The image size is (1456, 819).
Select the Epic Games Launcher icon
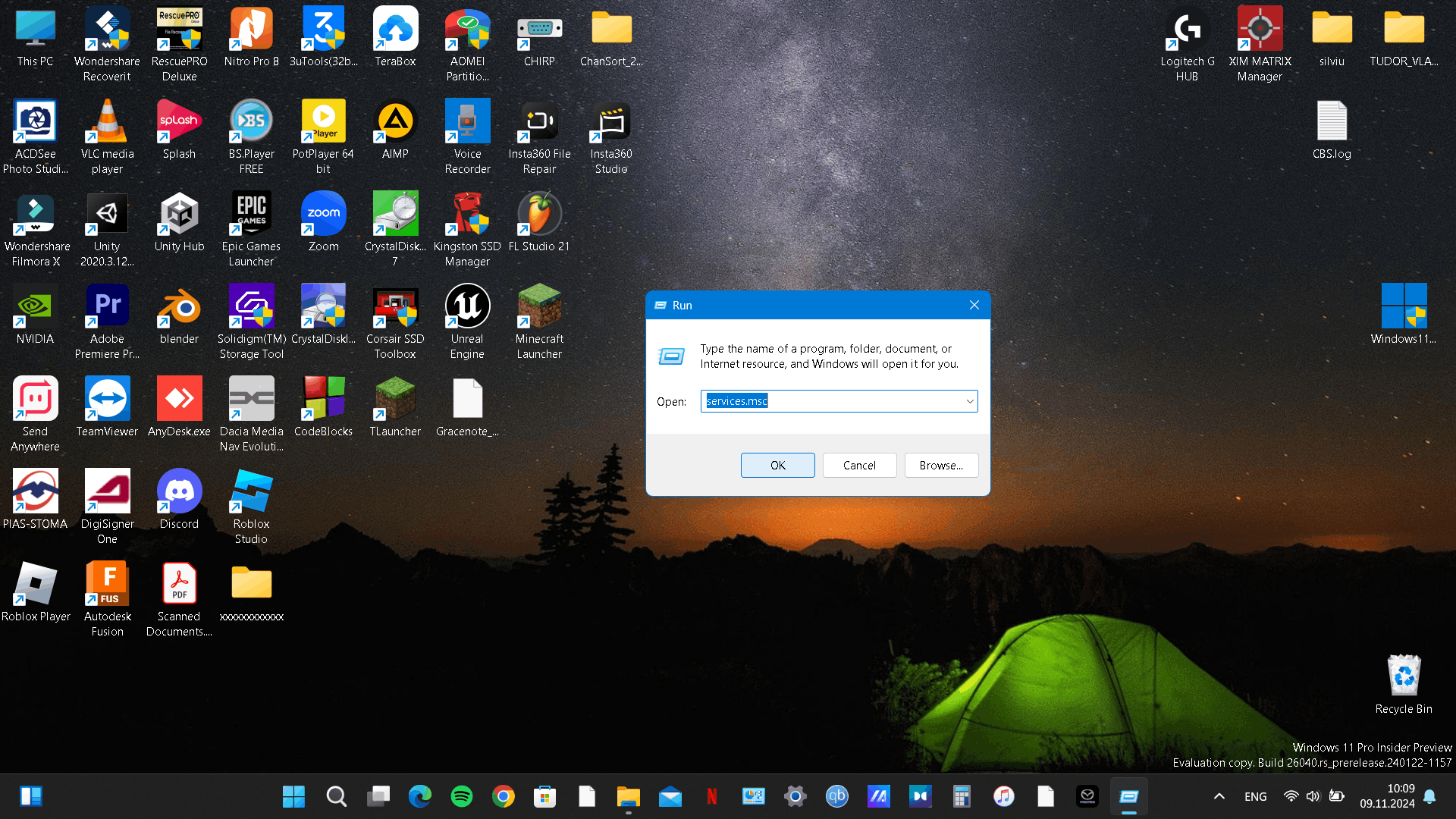pyautogui.click(x=251, y=229)
